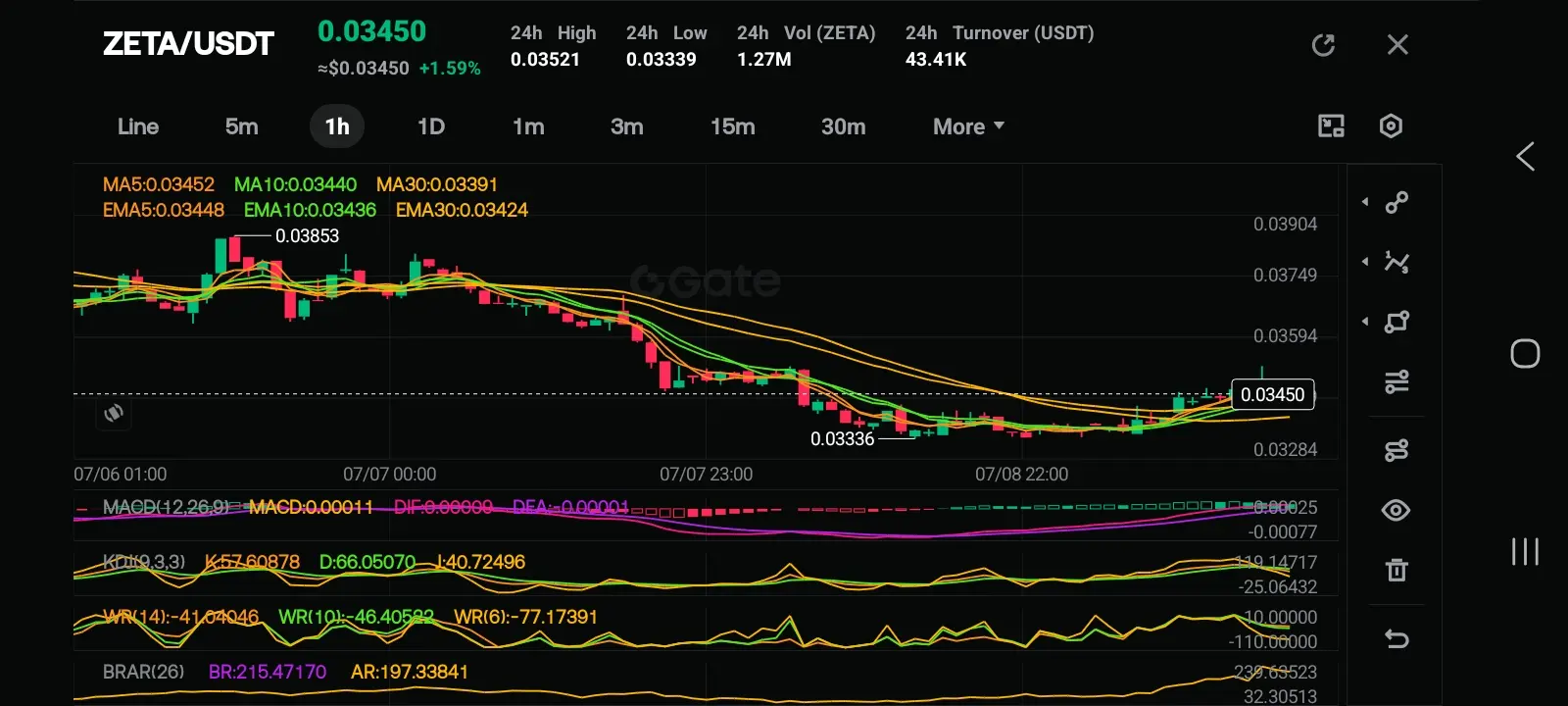The image size is (1568, 706).
Task: Toggle continuous drawing mode icon
Action: click(1396, 450)
